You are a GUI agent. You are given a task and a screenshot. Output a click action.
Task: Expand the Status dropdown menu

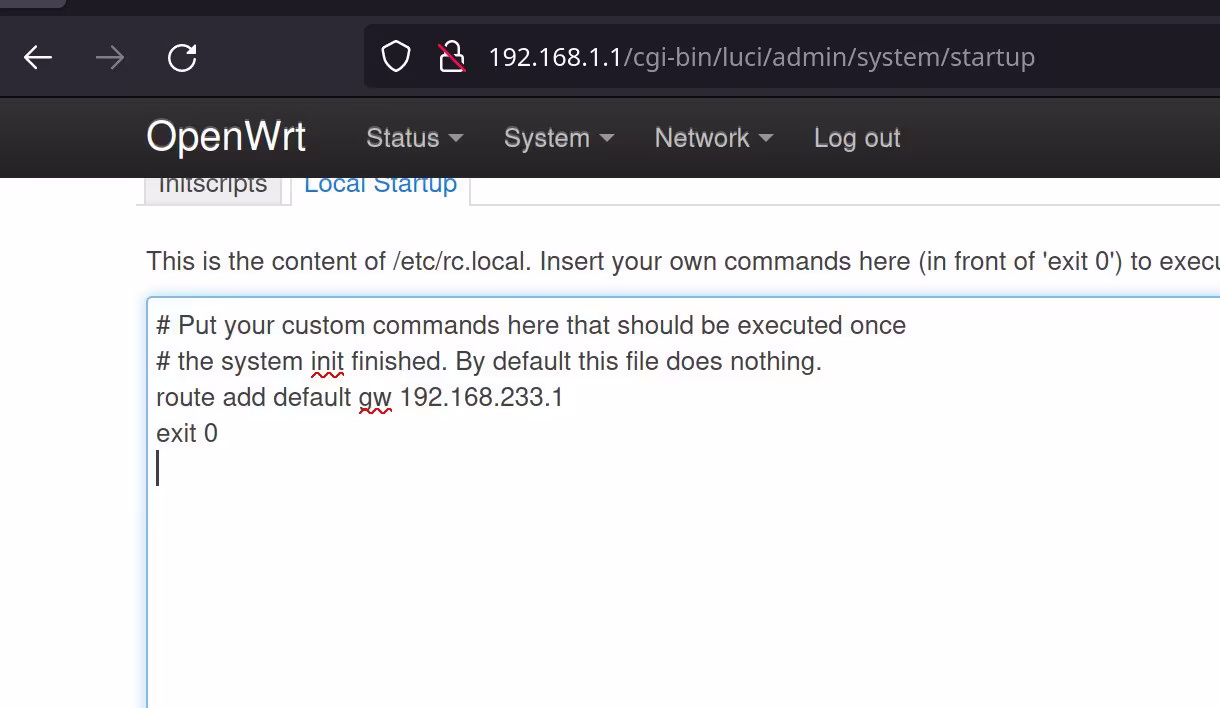414,138
